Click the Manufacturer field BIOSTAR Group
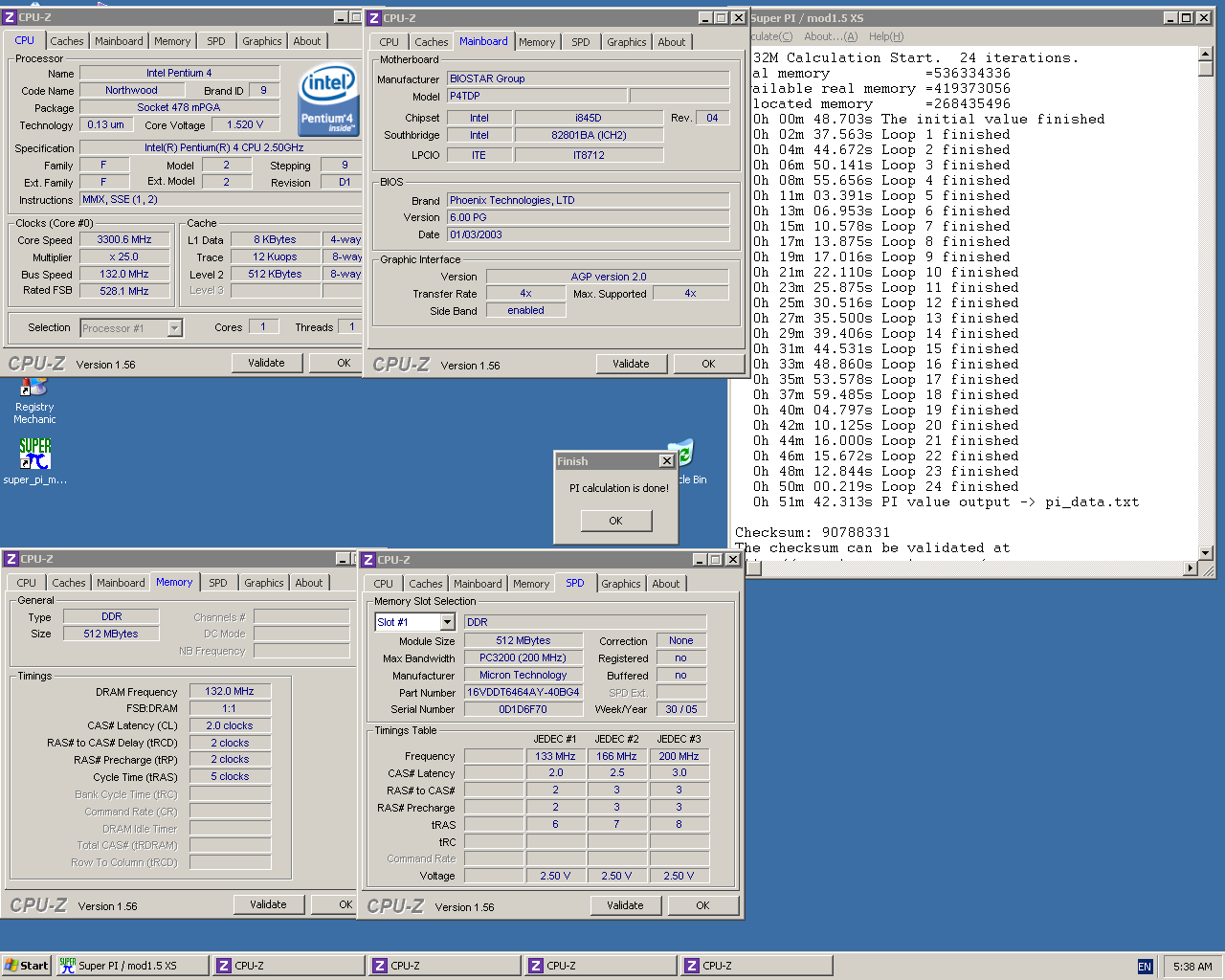Viewport: 1225px width, 980px height. pos(588,78)
